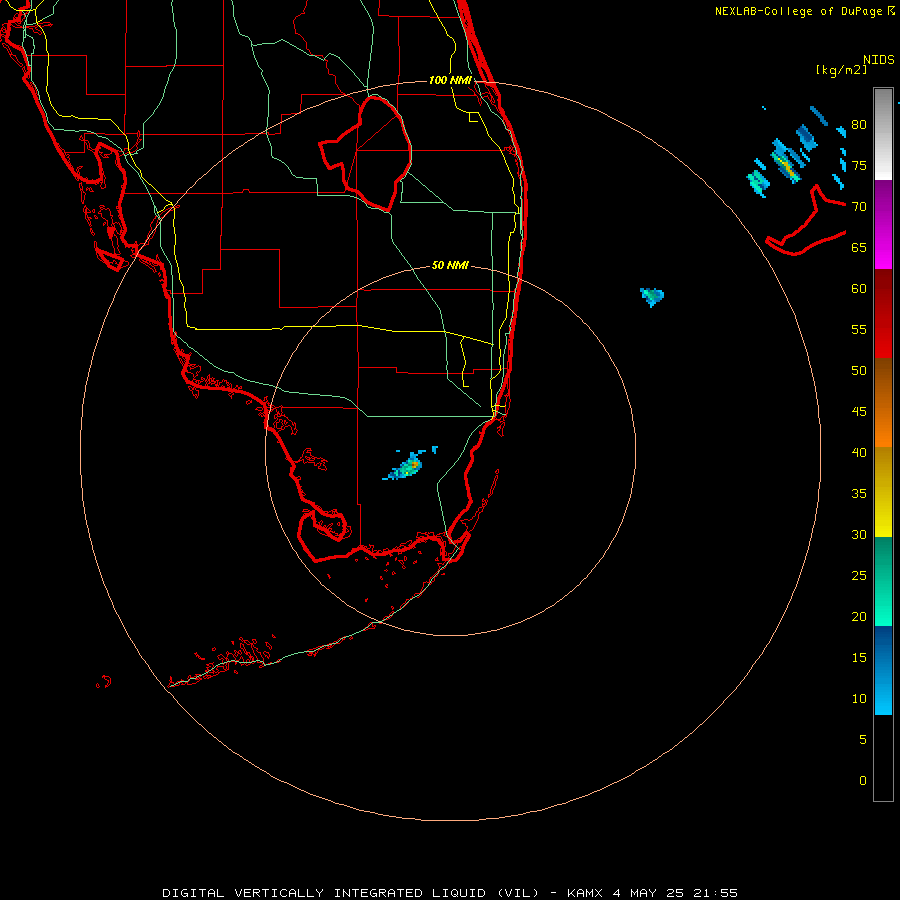Click the Bahamas island outline
The width and height of the screenshot is (900, 900).
coord(806,220)
